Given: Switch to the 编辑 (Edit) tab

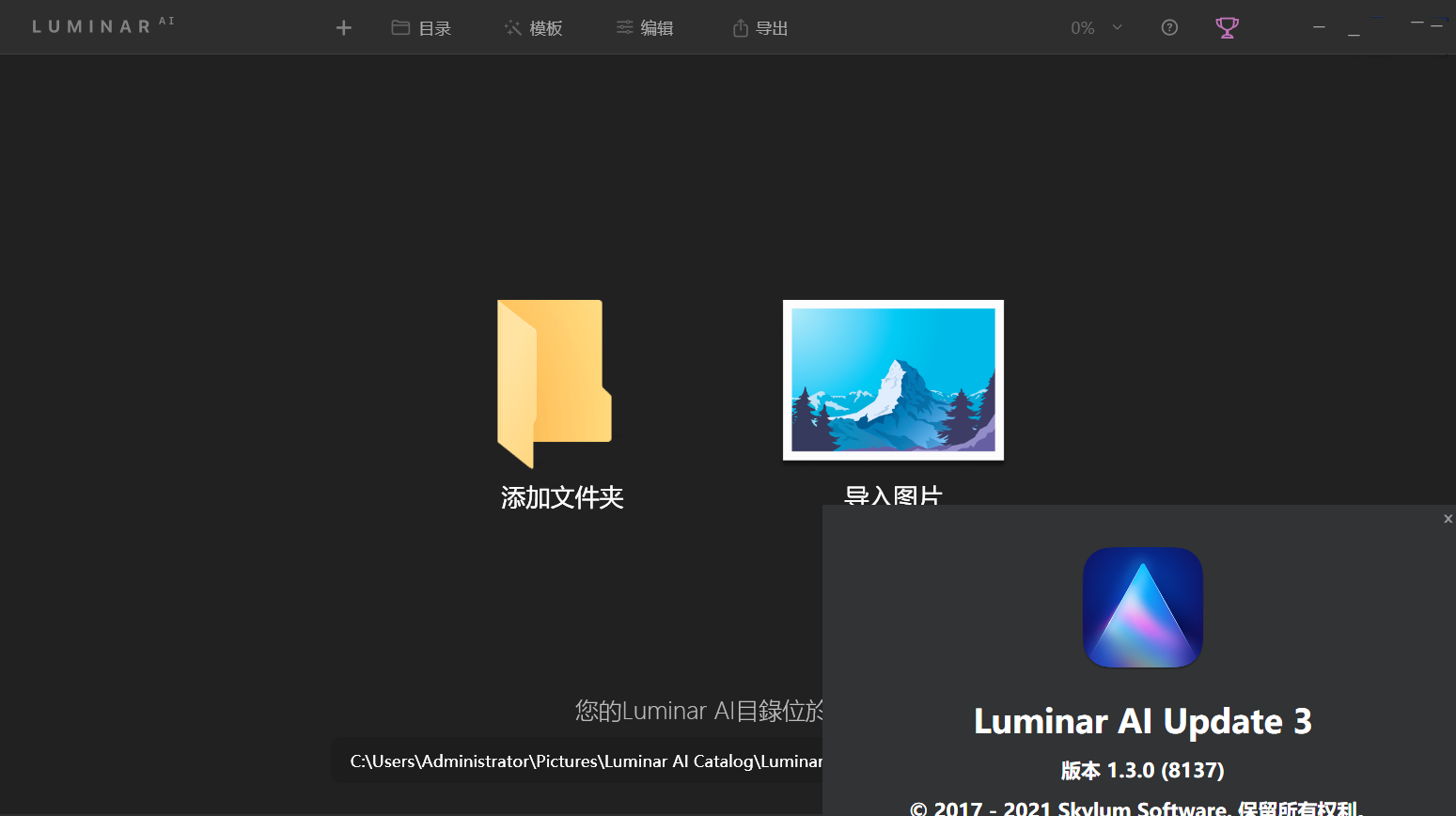Looking at the screenshot, I should click(x=656, y=27).
